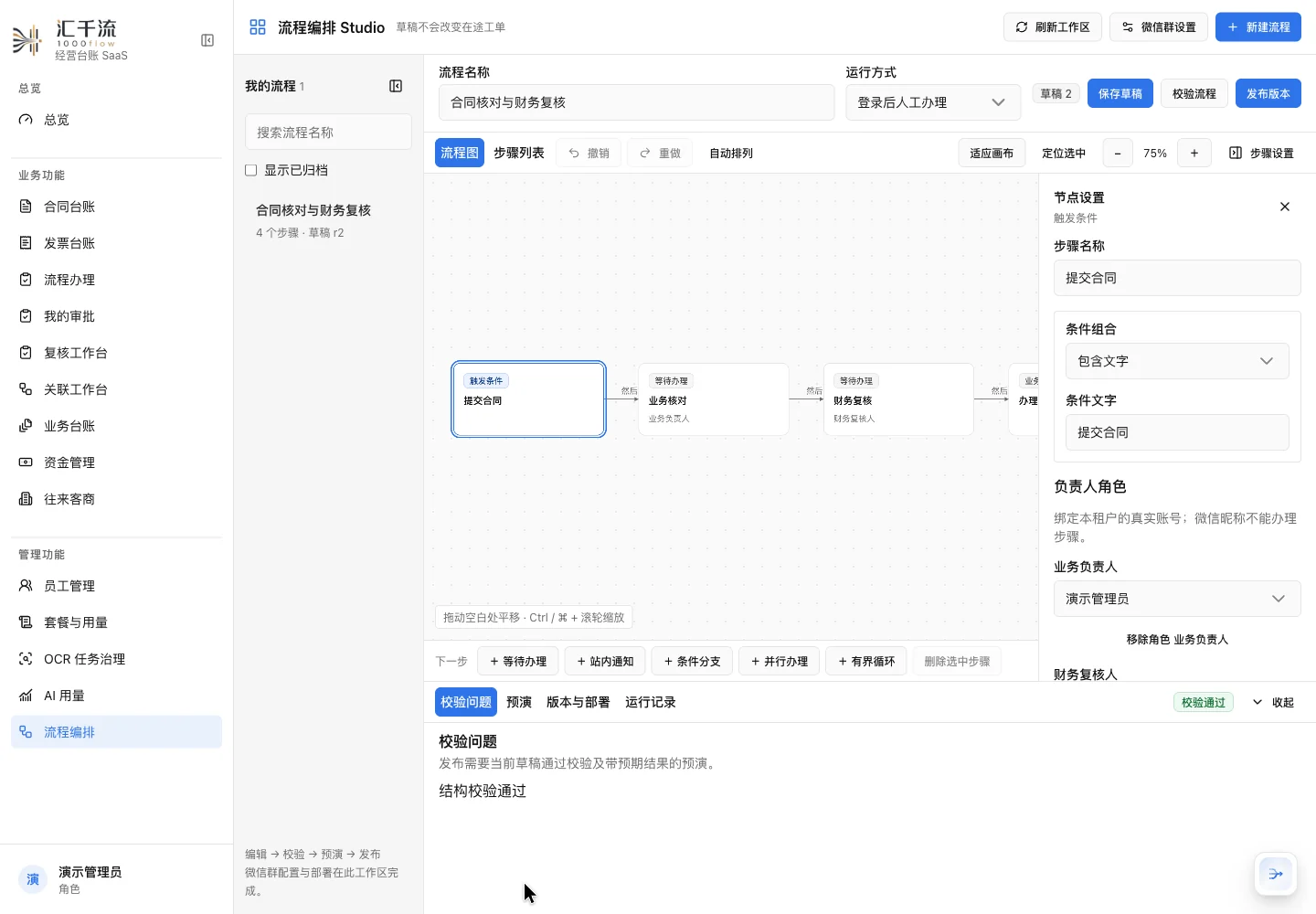Navigate to 资金管理

[116, 462]
